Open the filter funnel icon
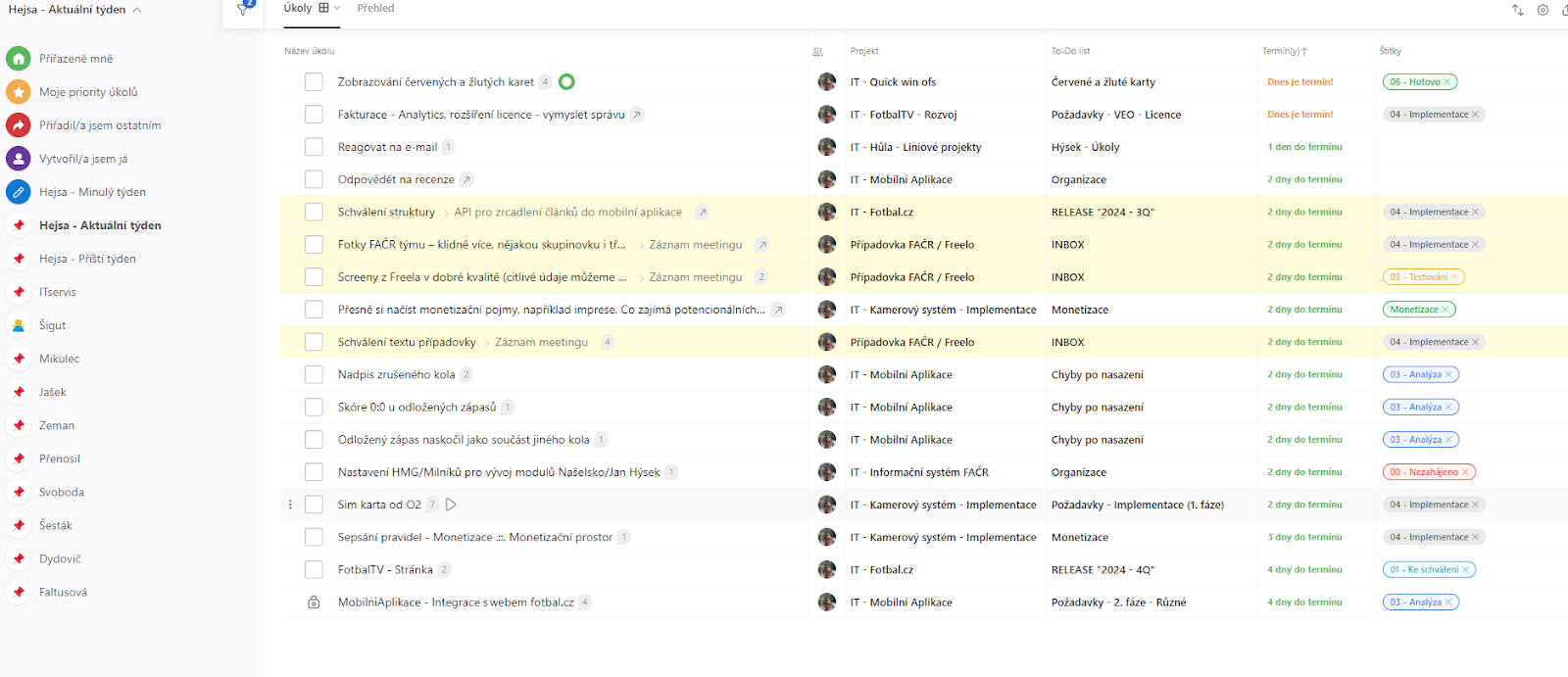The height and width of the screenshot is (677, 1568). [x=243, y=10]
